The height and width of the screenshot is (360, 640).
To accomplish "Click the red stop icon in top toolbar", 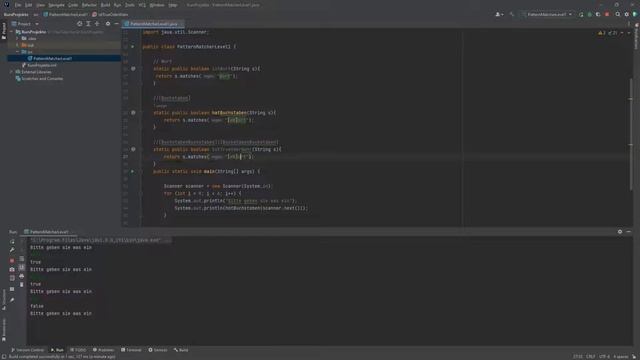I will 607,14.
